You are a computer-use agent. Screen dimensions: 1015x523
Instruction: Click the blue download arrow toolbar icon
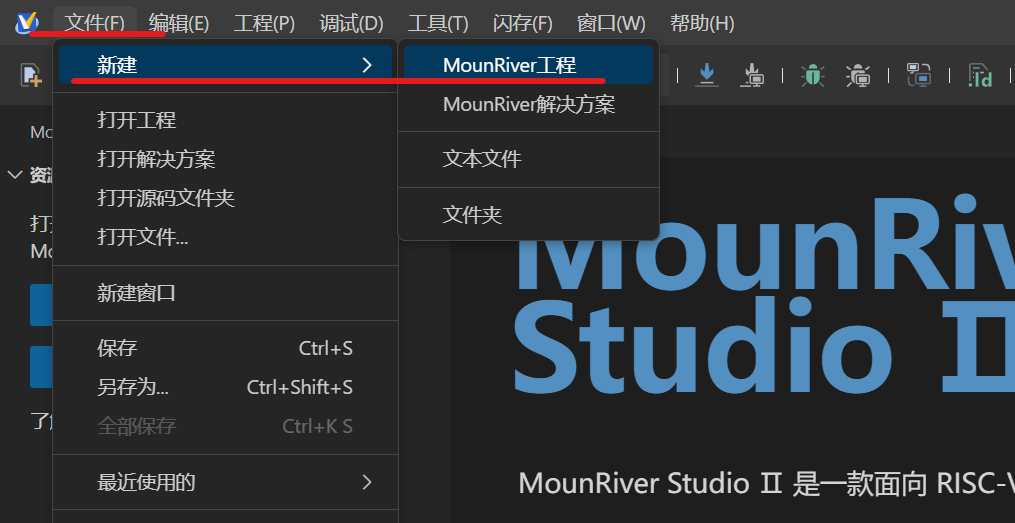[x=707, y=74]
